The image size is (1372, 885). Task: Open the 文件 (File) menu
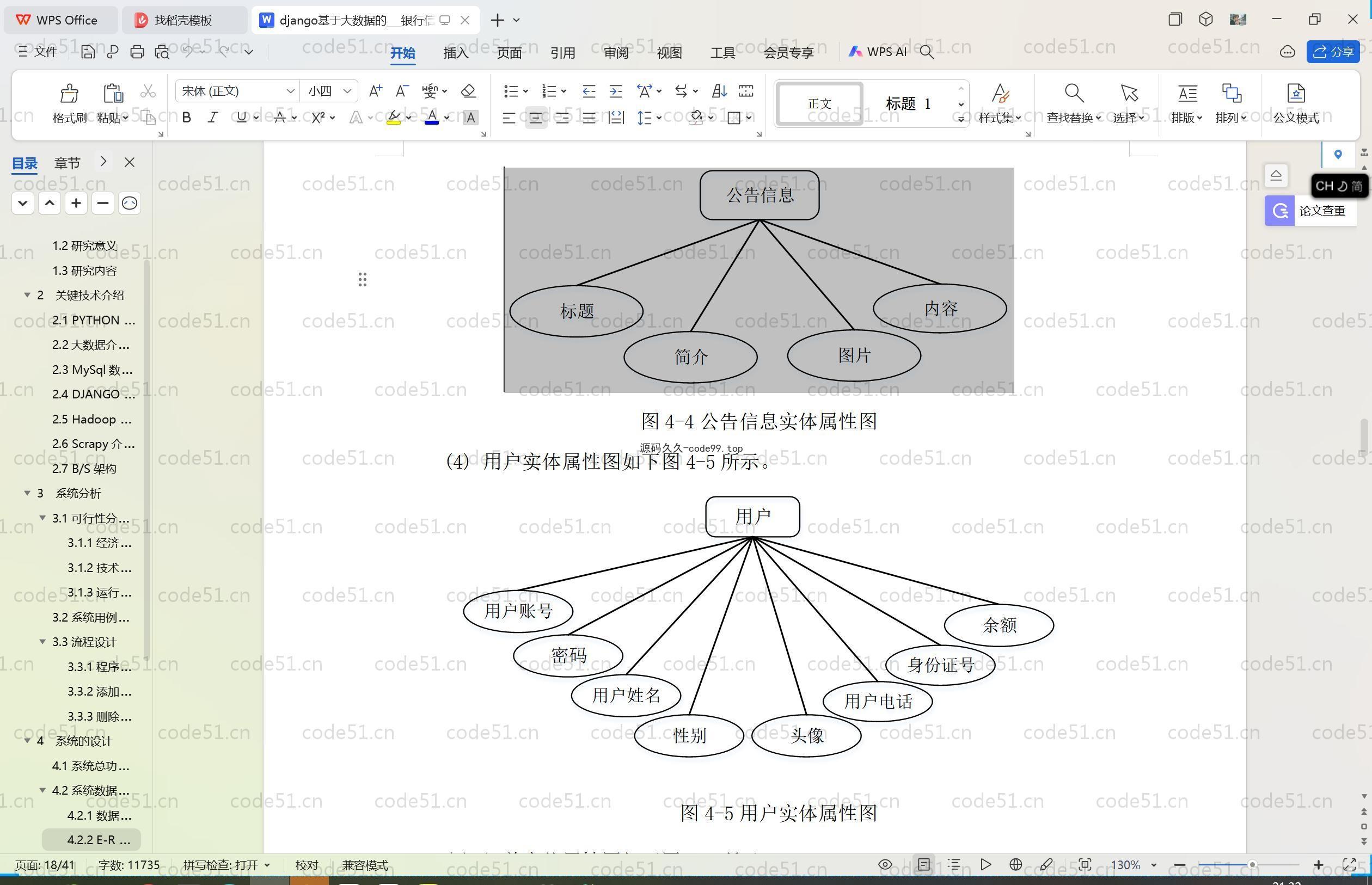click(38, 52)
